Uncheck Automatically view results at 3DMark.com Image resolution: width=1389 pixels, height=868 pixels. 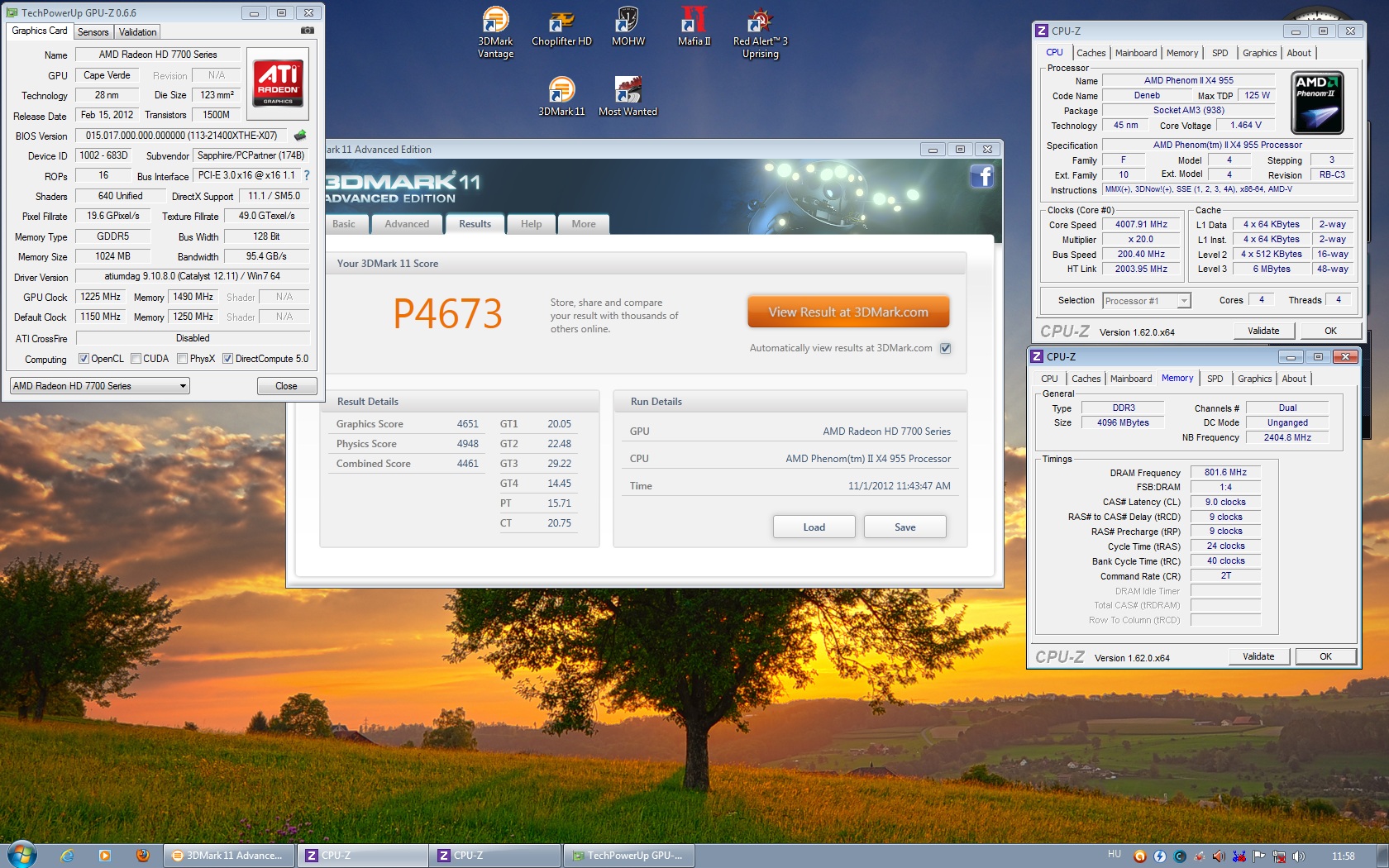tap(946, 348)
